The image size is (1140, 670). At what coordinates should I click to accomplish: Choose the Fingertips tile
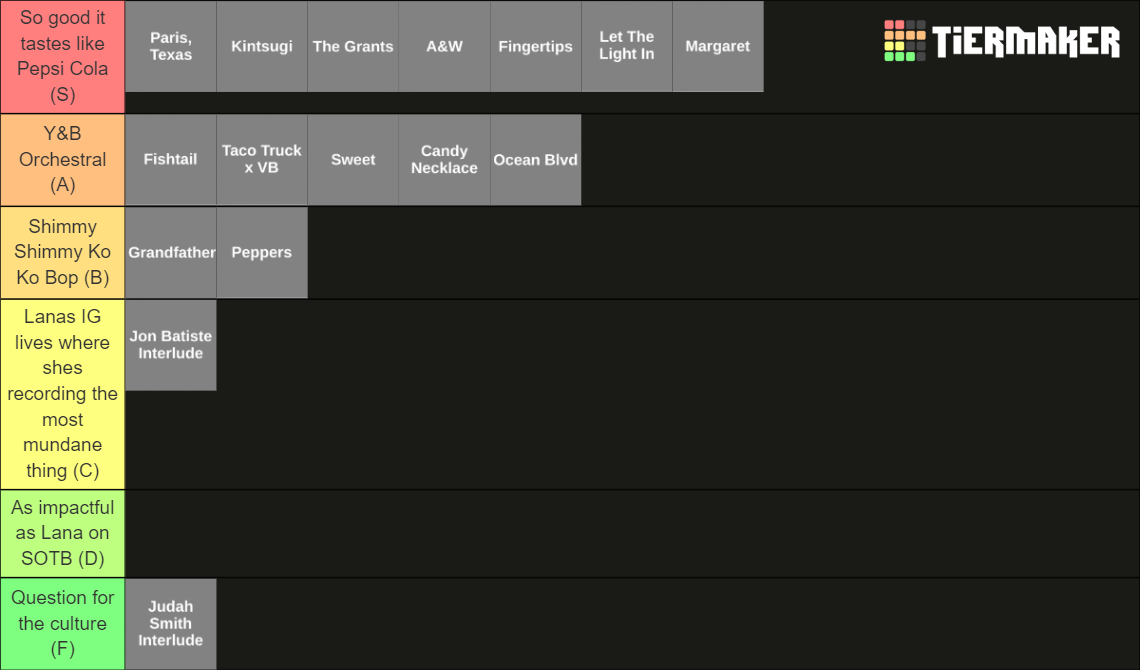tap(536, 47)
